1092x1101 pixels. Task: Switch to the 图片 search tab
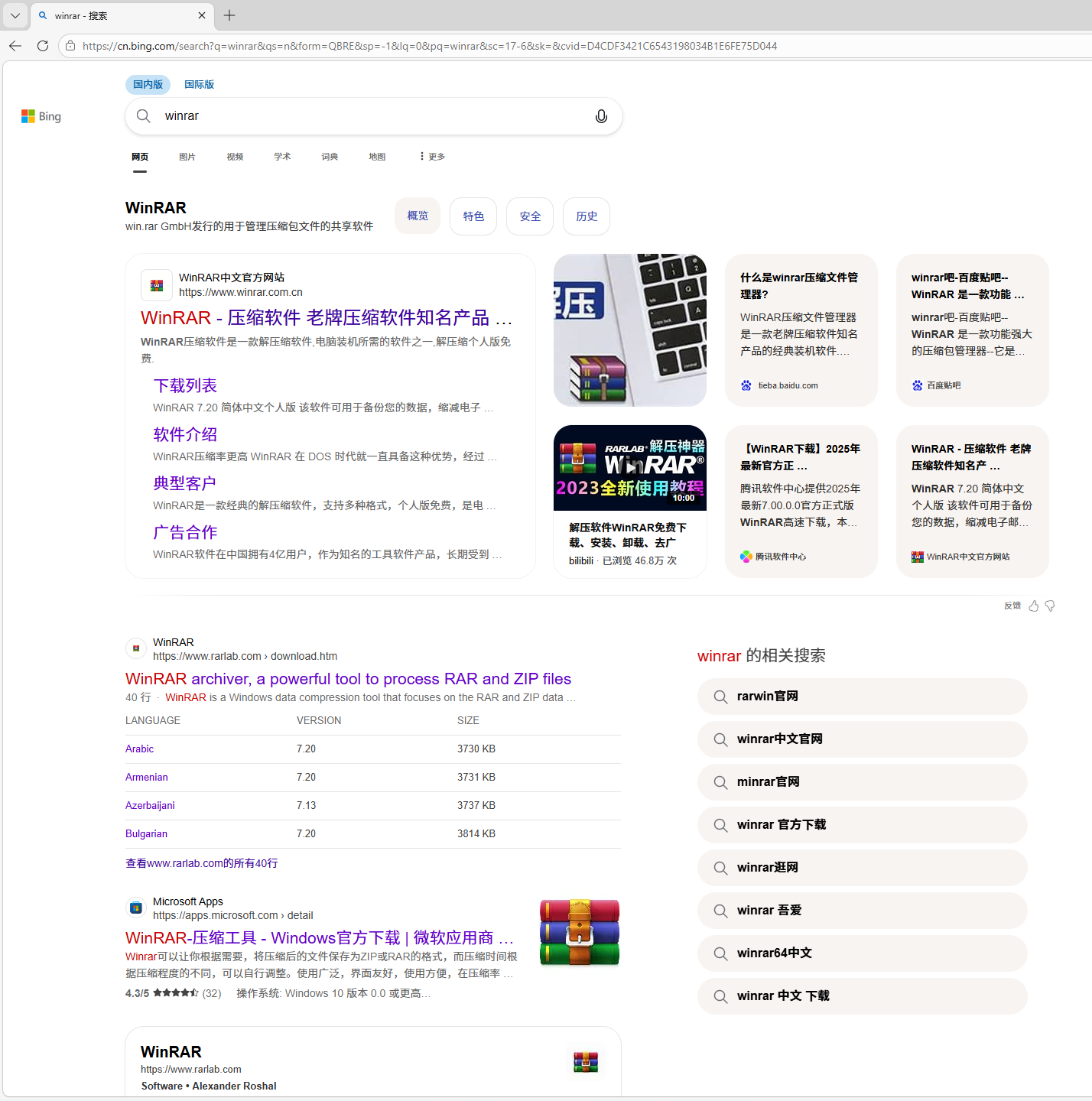[187, 157]
